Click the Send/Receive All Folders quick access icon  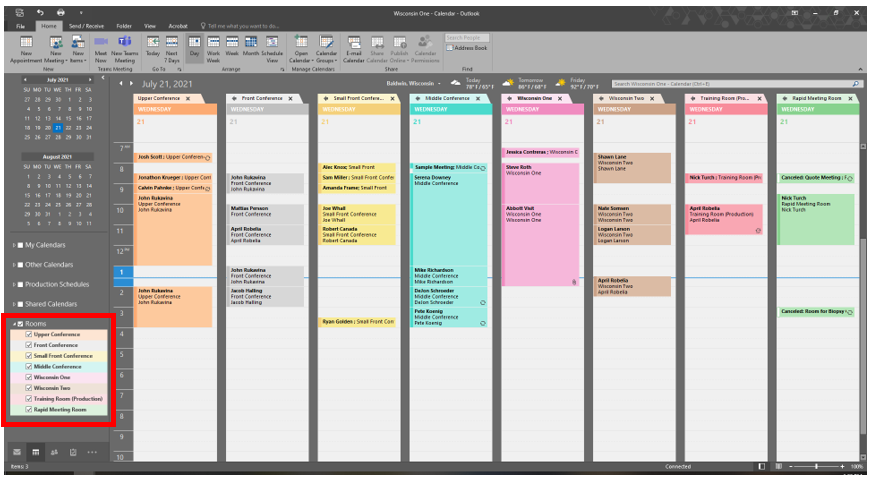(x=20, y=12)
